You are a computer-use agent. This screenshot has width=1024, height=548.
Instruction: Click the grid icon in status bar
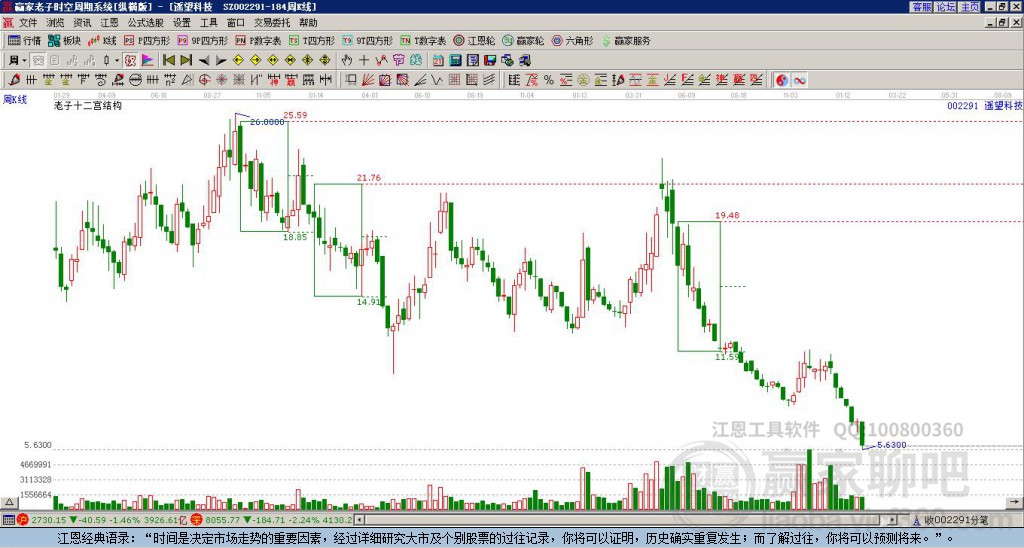pos(8,520)
